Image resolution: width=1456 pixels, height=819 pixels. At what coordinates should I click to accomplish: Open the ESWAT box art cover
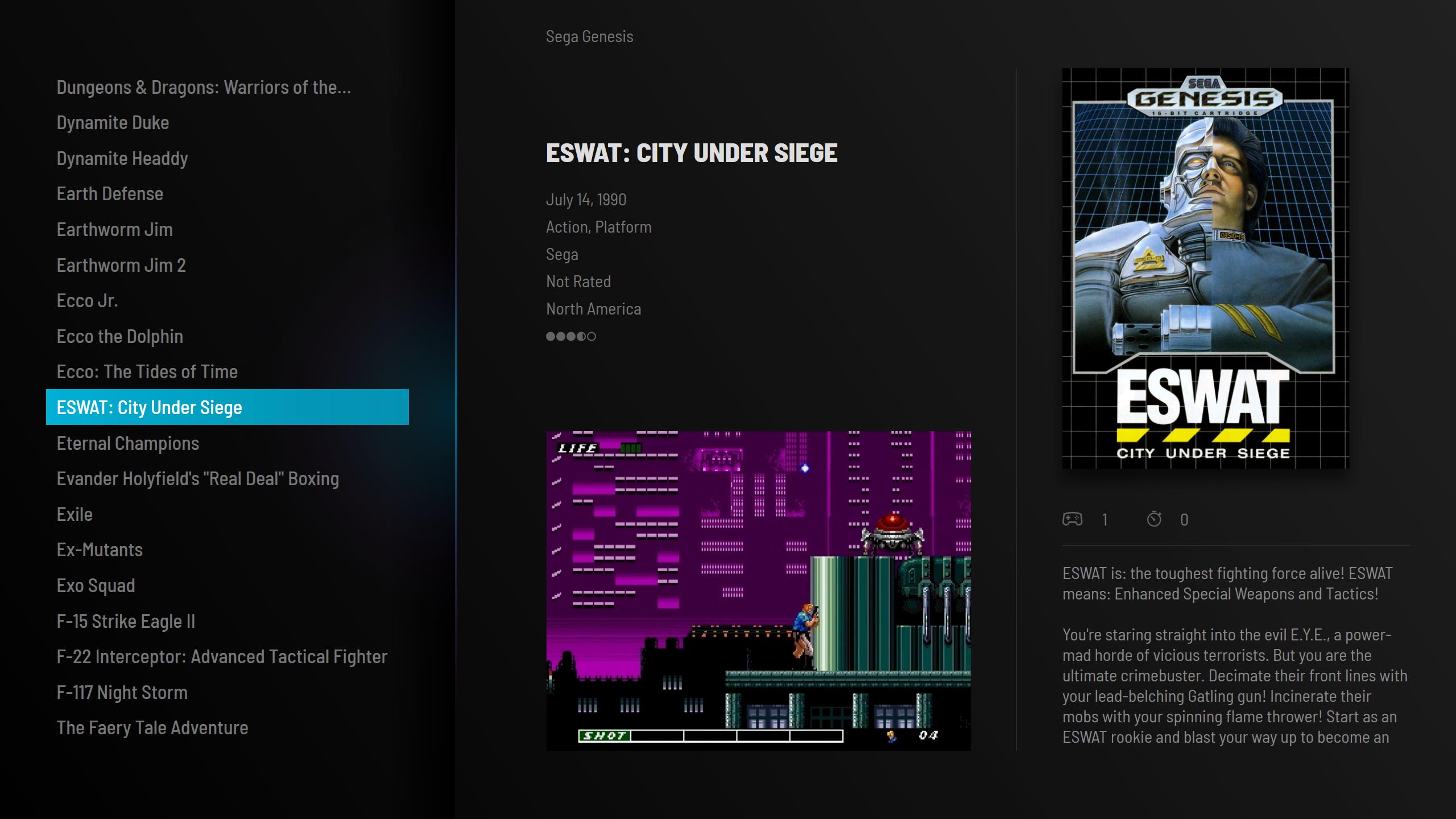click(1205, 268)
